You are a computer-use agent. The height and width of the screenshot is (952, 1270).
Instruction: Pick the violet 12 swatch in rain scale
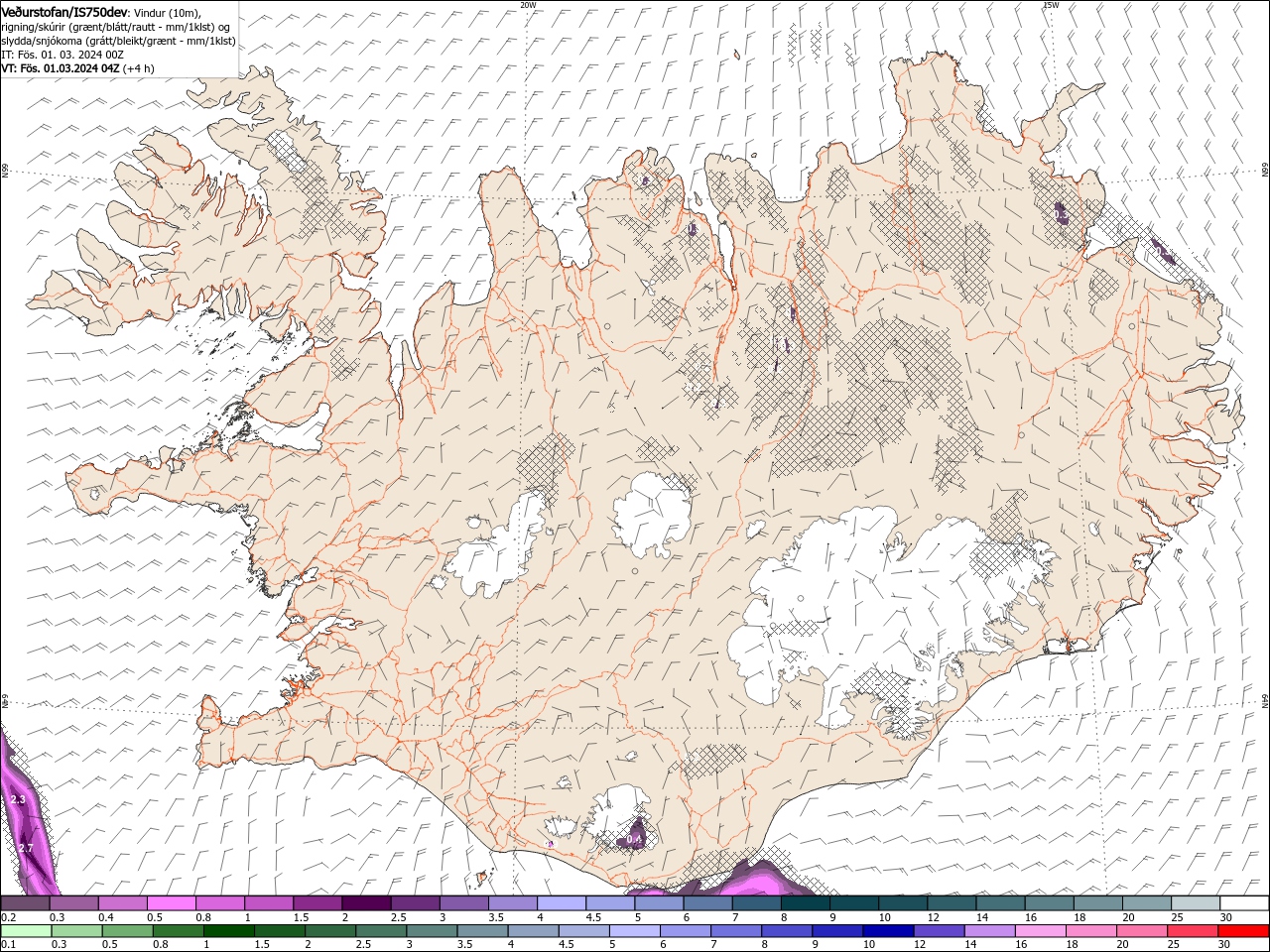click(x=939, y=931)
